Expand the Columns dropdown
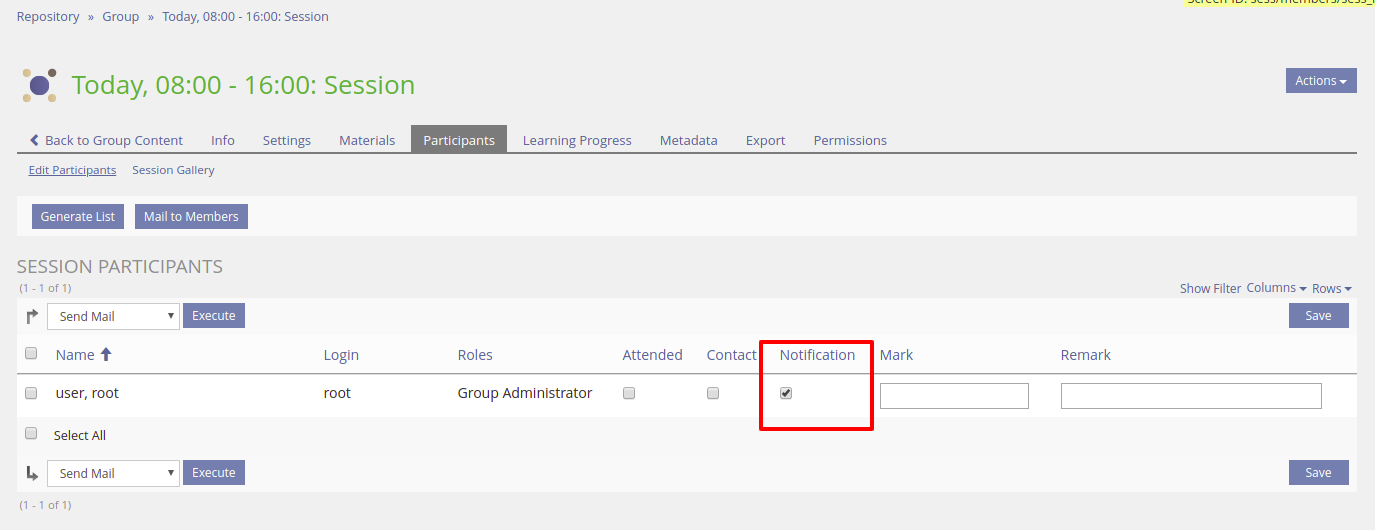 coord(1276,288)
